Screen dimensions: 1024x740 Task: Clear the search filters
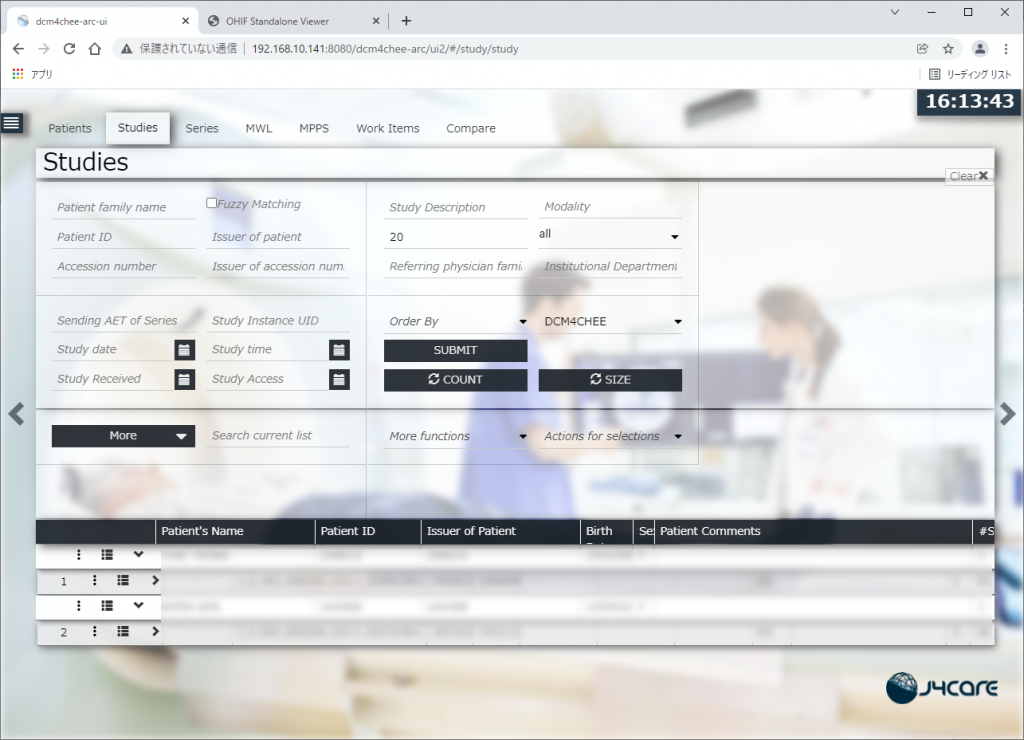(968, 176)
